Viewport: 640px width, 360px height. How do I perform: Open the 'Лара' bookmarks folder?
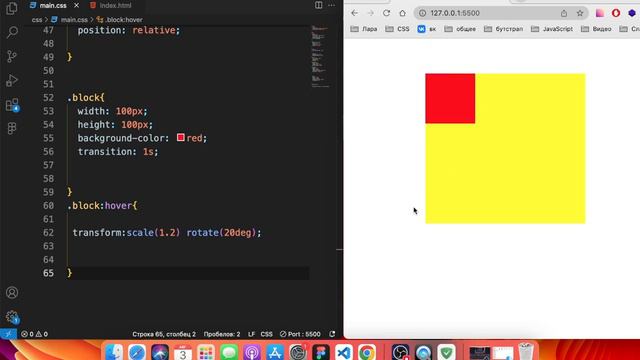[364, 29]
